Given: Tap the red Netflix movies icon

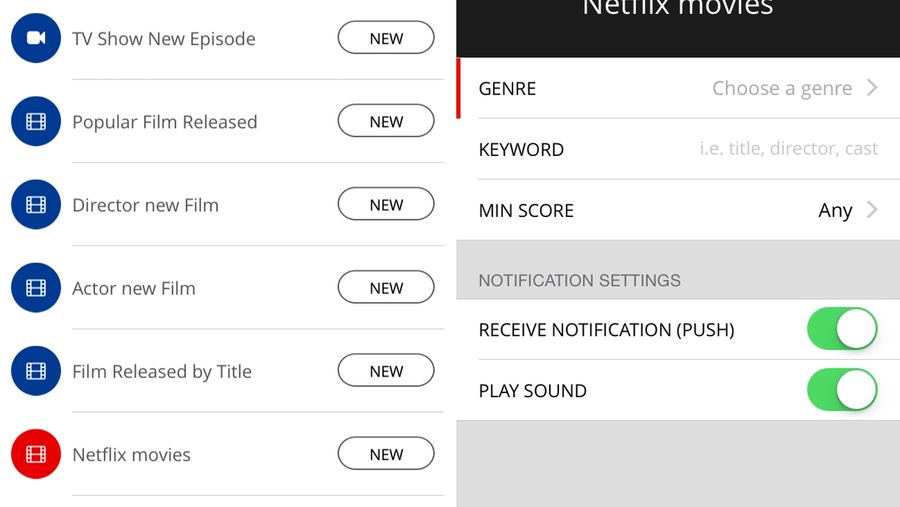Looking at the screenshot, I should (36, 454).
